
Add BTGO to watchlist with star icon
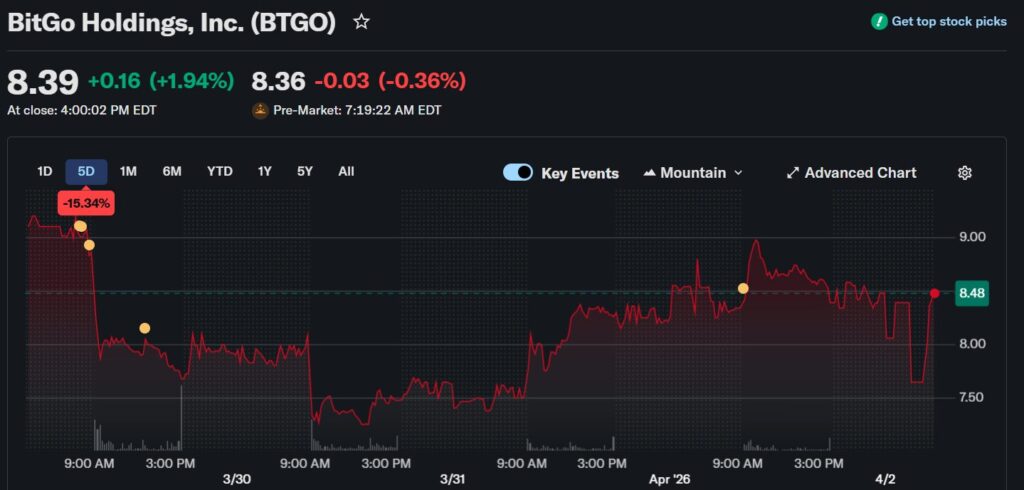pyautogui.click(x=362, y=22)
